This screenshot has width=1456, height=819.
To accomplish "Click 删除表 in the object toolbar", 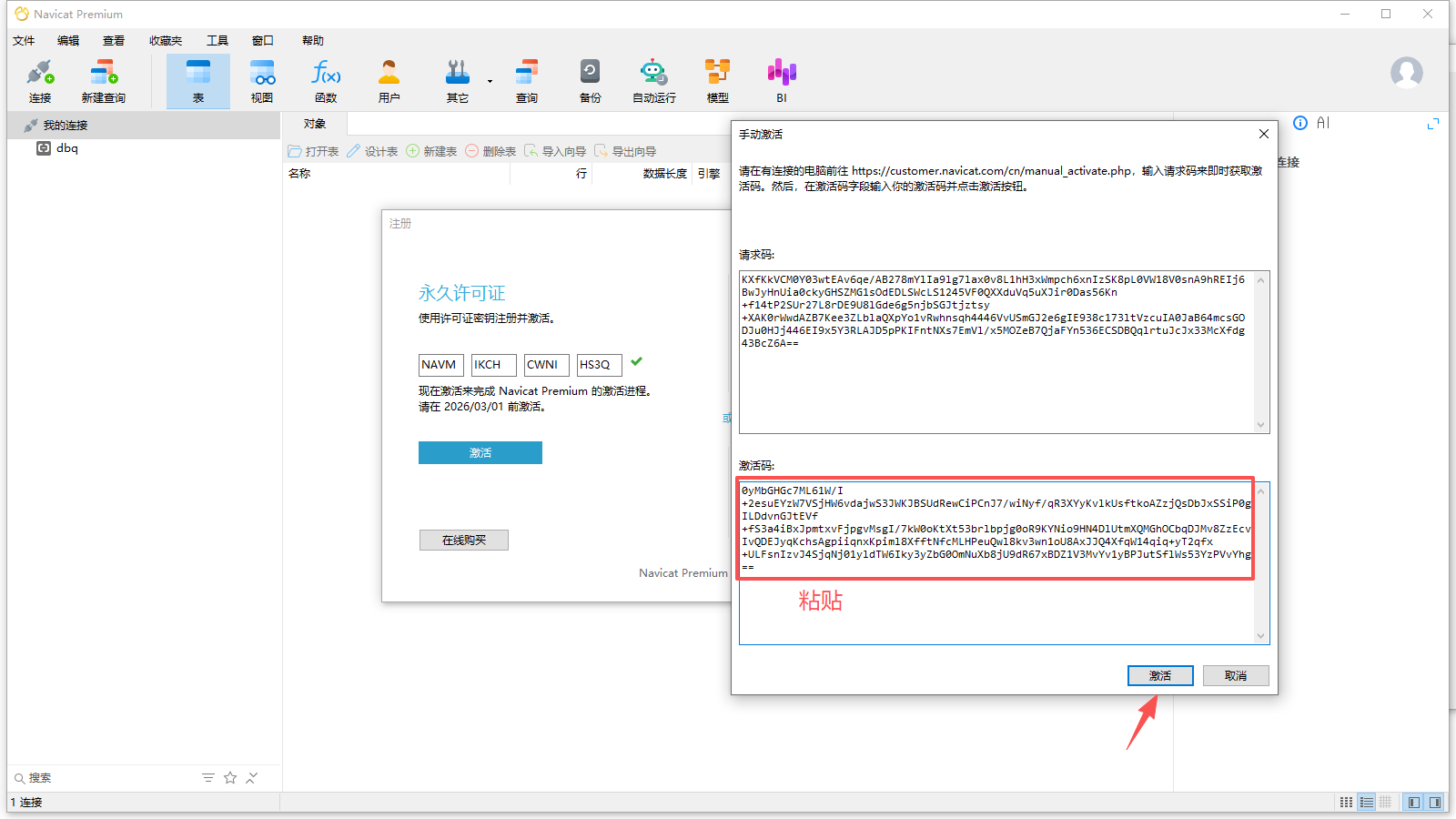I will (x=490, y=151).
